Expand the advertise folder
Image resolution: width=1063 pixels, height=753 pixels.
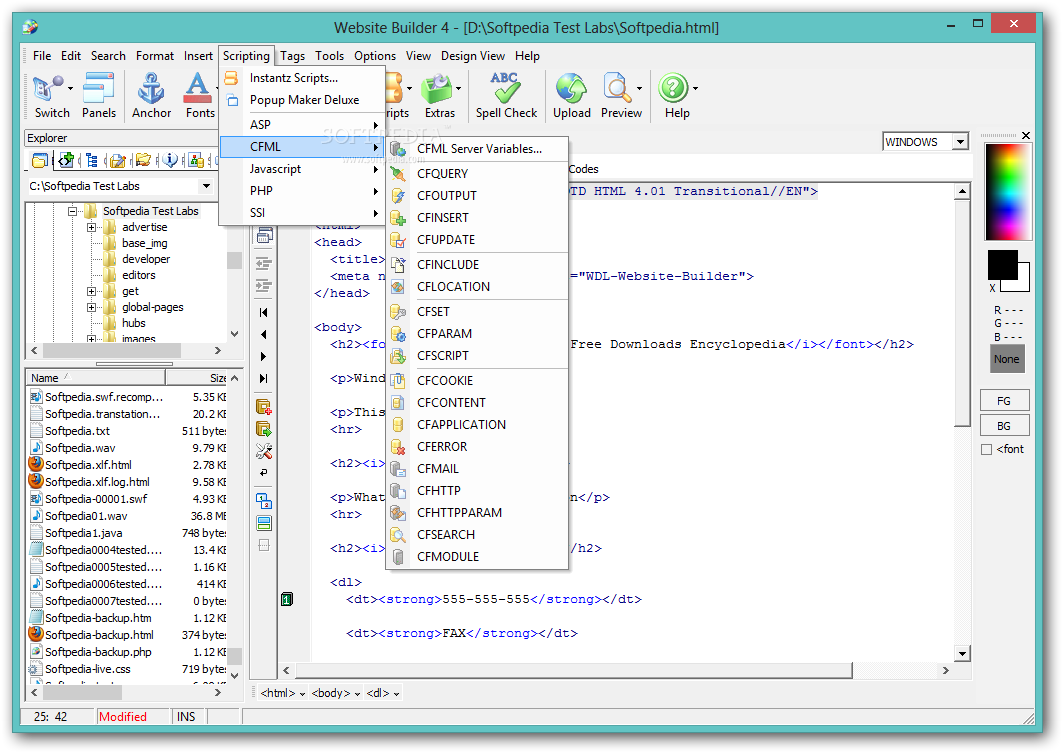92,228
